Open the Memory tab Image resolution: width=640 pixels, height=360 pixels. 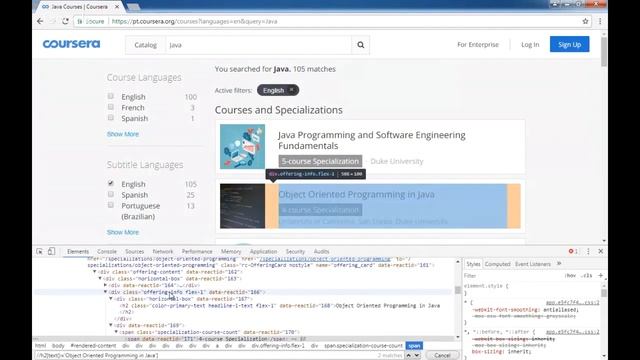tap(231, 251)
